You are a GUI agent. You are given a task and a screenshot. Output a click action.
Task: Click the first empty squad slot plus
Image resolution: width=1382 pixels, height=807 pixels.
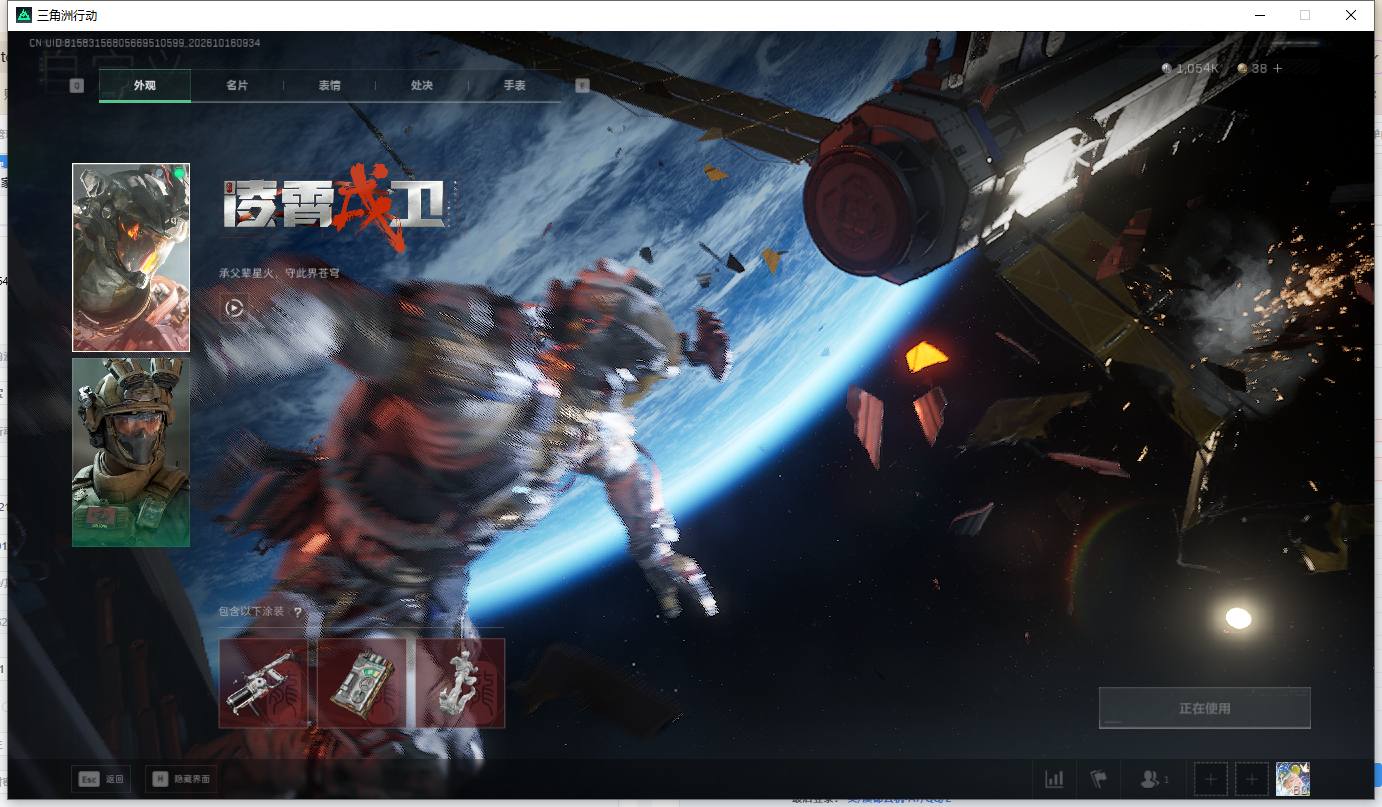pos(1211,779)
